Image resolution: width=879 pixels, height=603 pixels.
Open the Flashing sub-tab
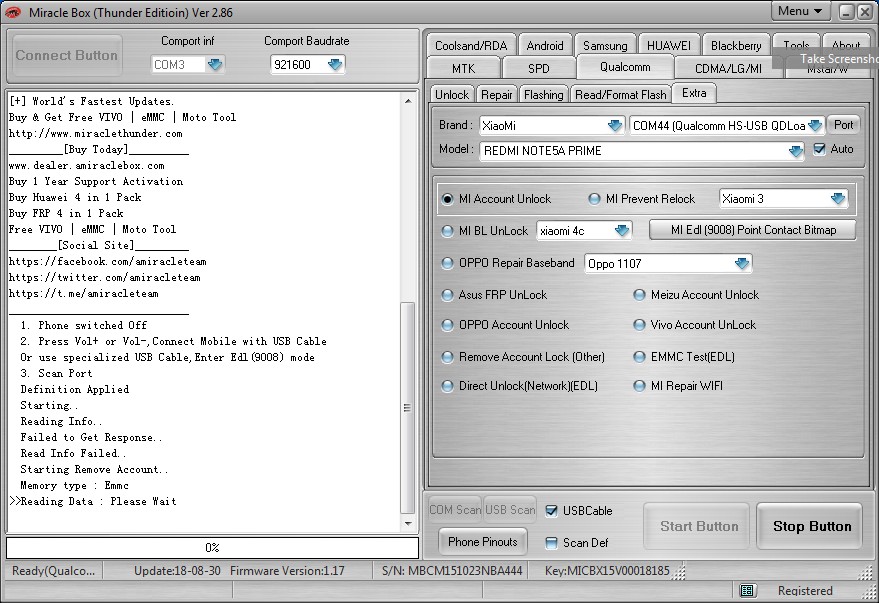tap(543, 95)
